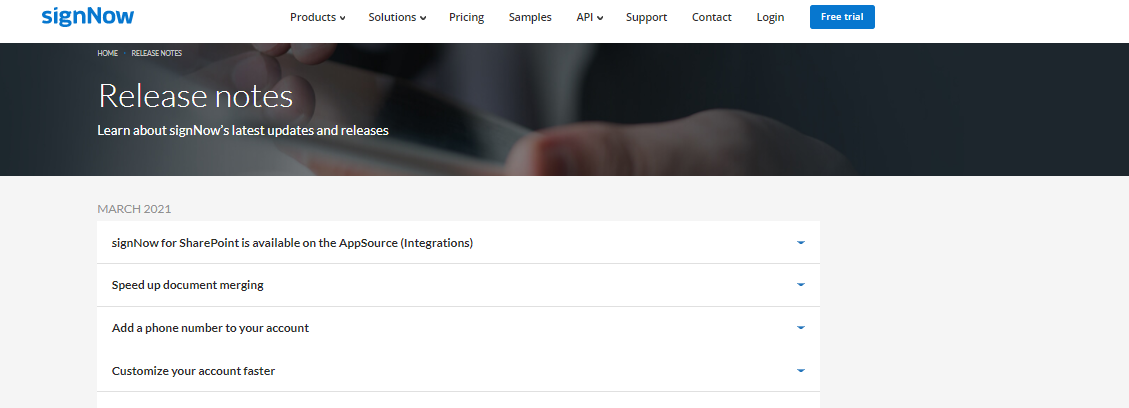Click the RELEASE NOTES breadcrumb
The image size is (1129, 408).
click(x=156, y=53)
